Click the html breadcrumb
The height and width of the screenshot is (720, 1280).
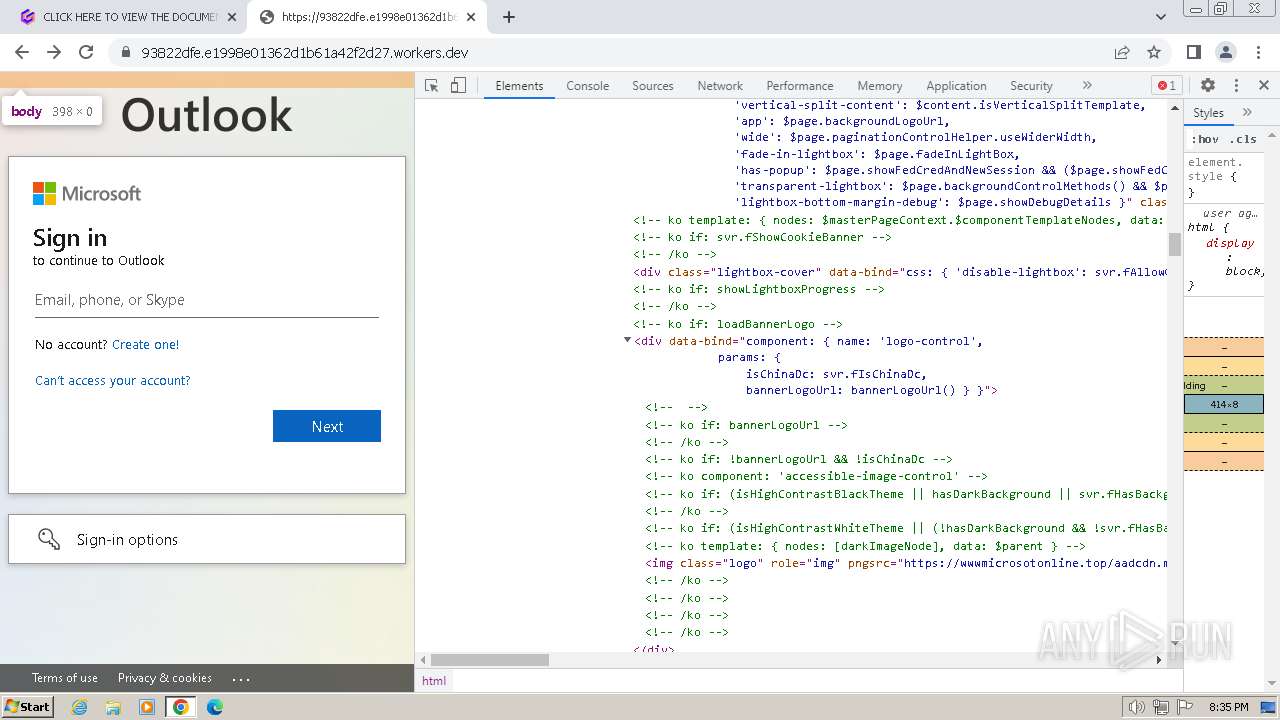tap(434, 680)
